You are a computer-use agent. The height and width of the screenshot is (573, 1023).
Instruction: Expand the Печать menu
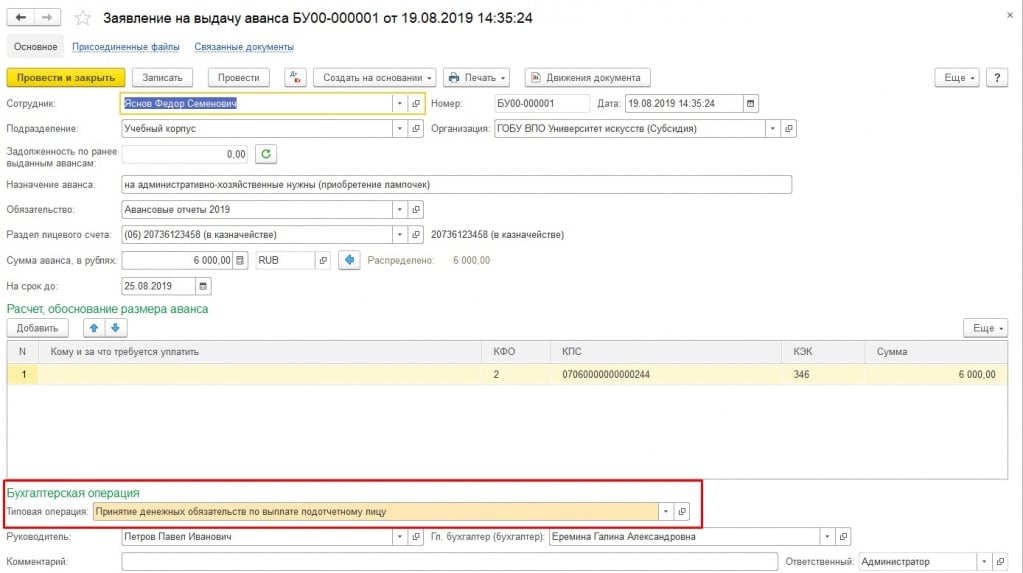[476, 78]
